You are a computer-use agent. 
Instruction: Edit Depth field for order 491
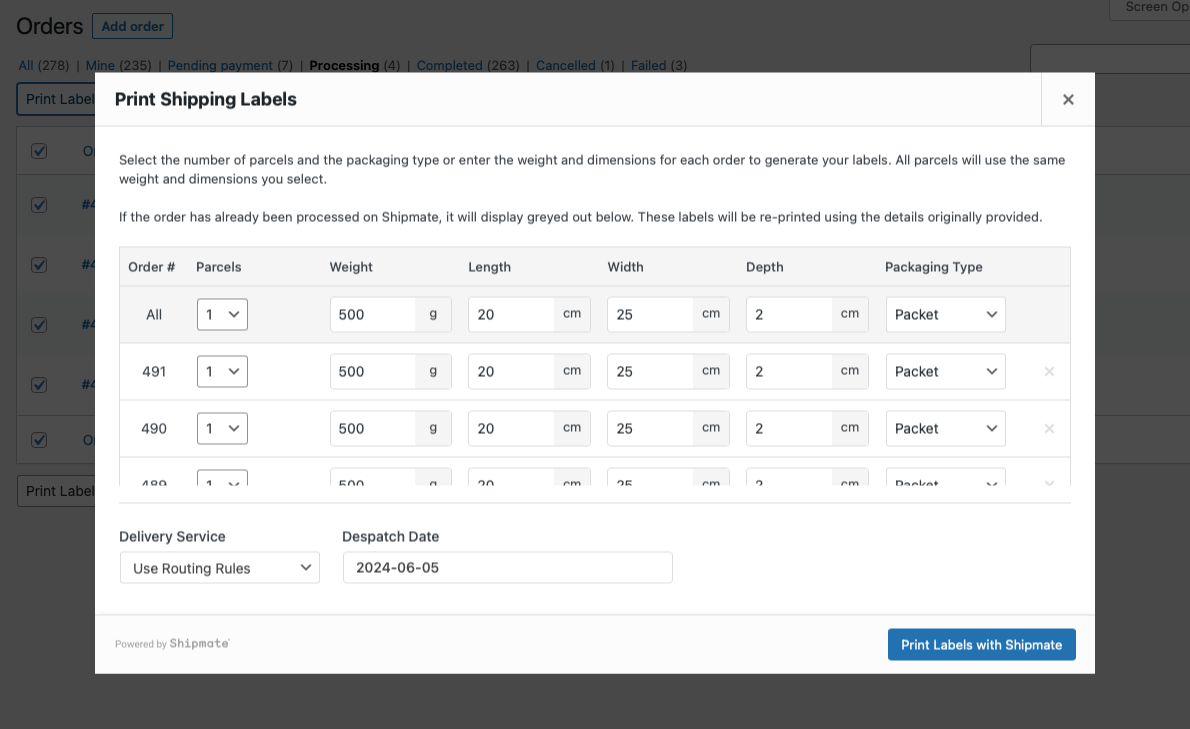coord(790,372)
